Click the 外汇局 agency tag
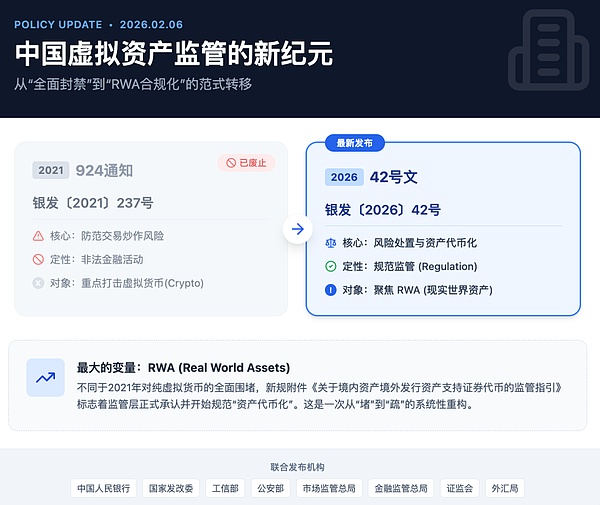This screenshot has width=600, height=505. [x=505, y=489]
